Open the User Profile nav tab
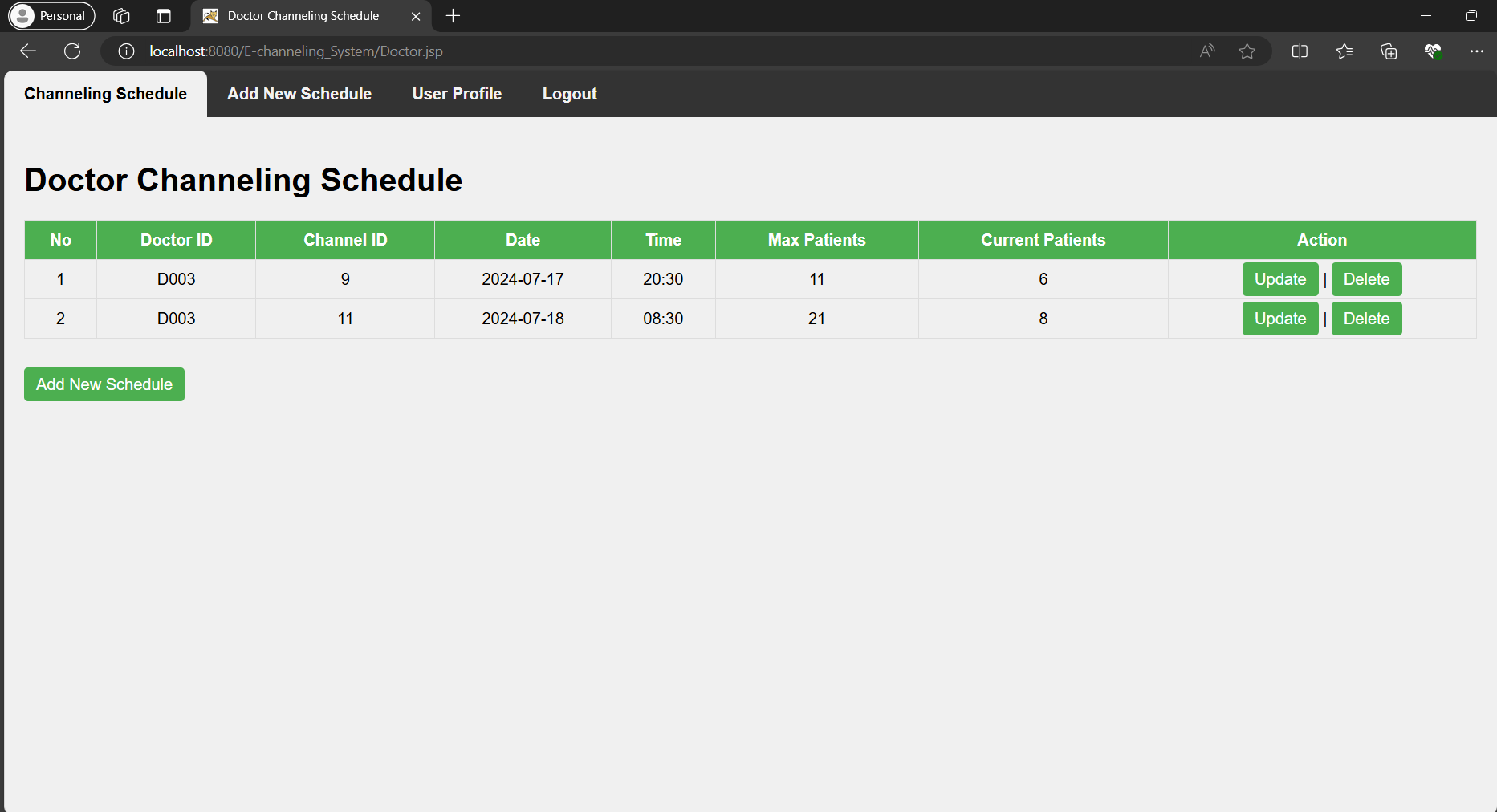This screenshot has height=812, width=1497. point(458,94)
